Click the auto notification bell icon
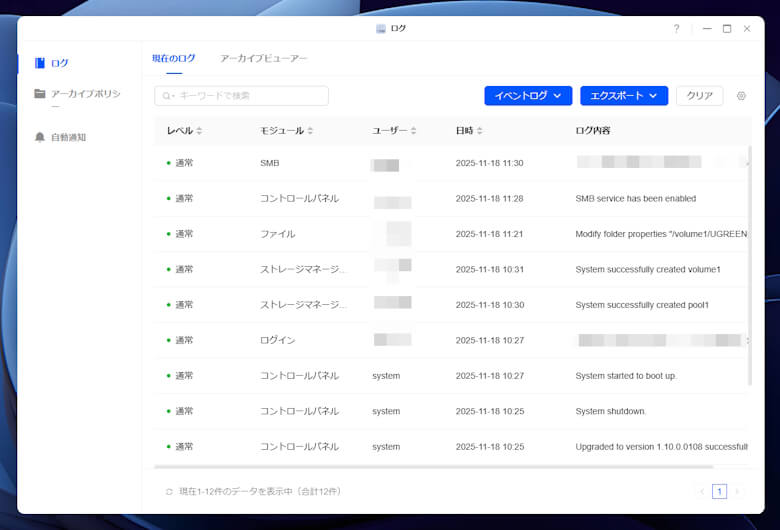Screen dimensions: 780x530 tap(40, 137)
